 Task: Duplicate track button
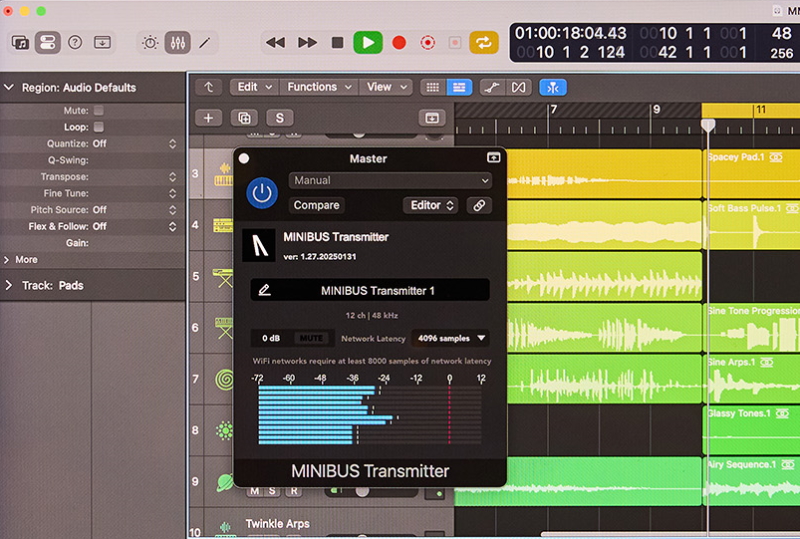point(244,118)
